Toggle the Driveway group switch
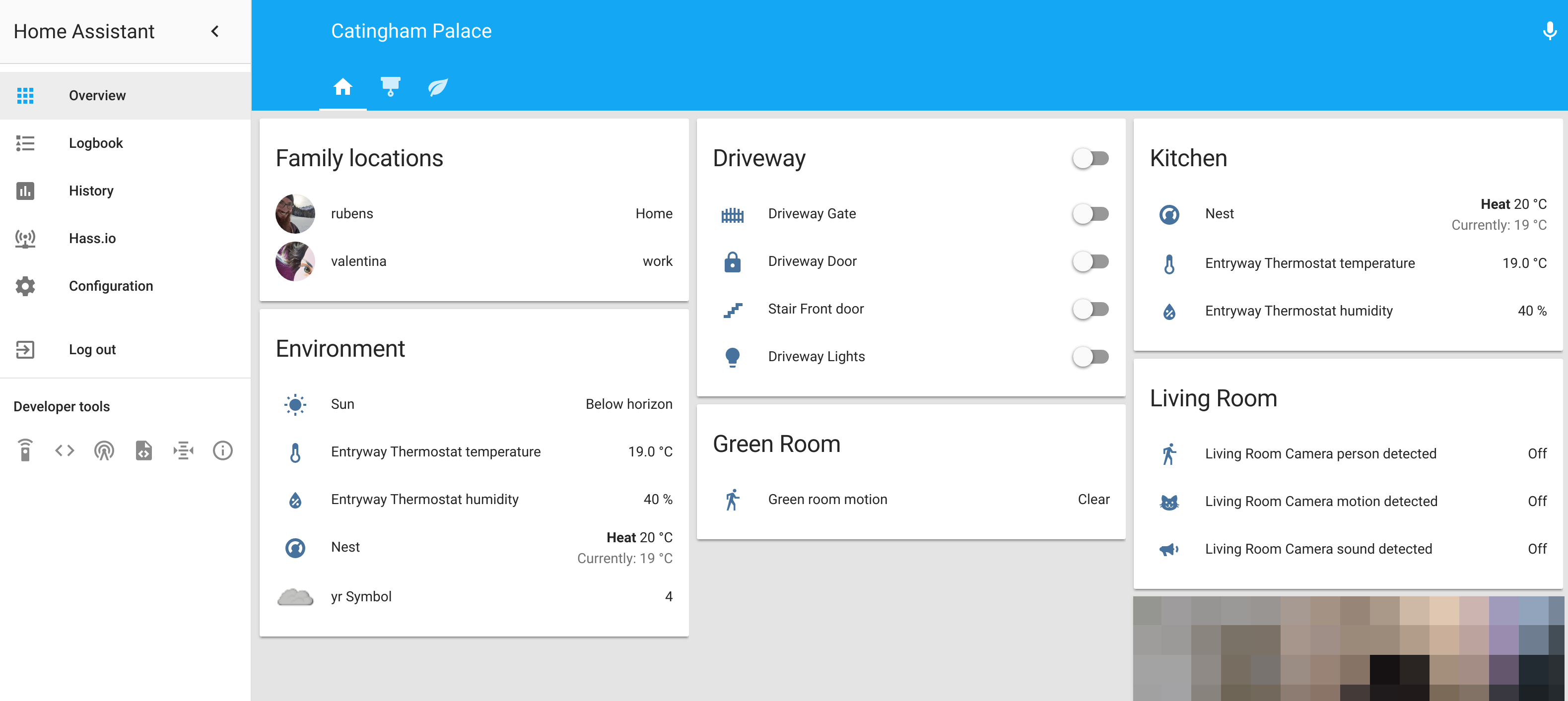 click(1091, 158)
